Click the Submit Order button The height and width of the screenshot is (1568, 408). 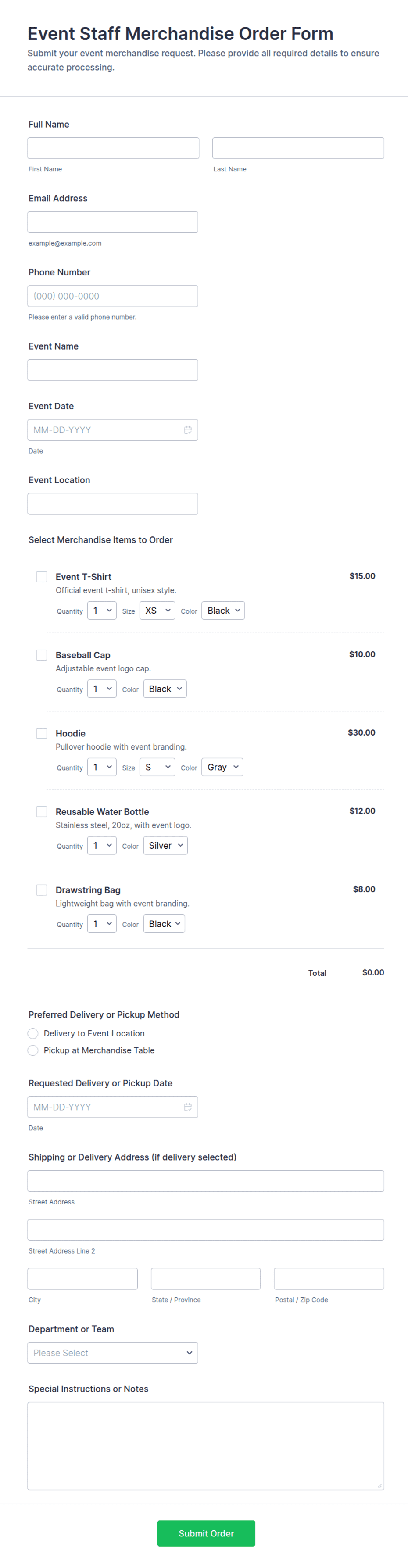click(x=206, y=1533)
